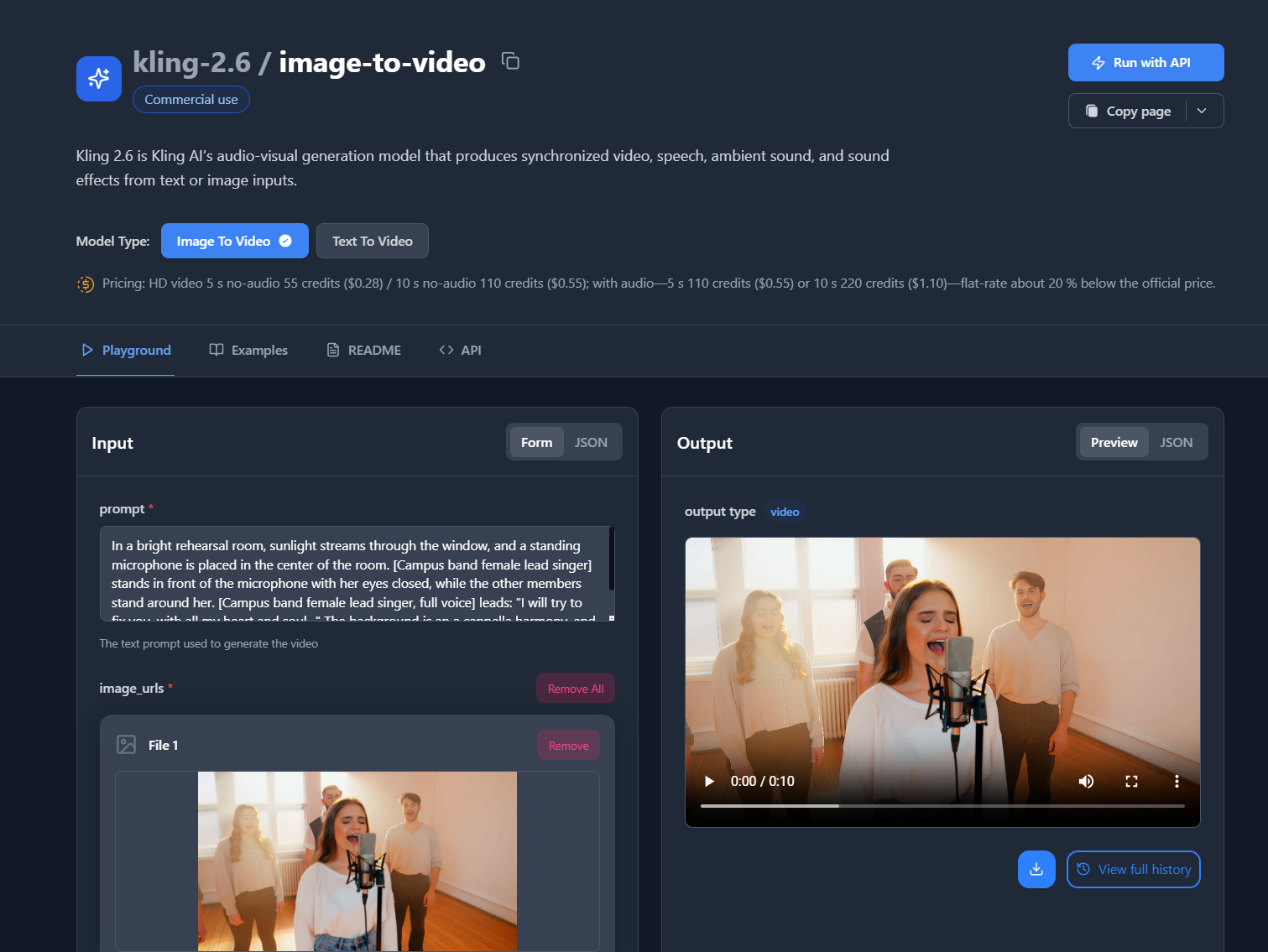Download the output video
1268x952 pixels.
pyautogui.click(x=1036, y=869)
